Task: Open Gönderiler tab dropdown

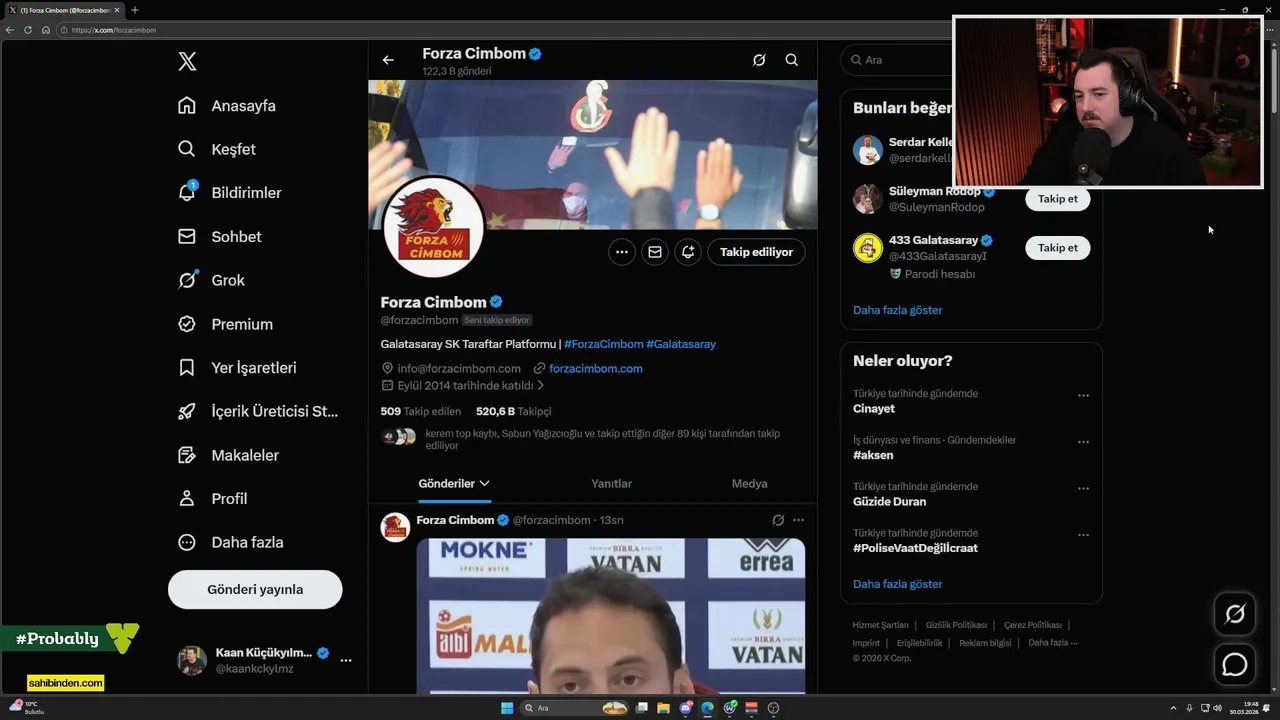Action: pyautogui.click(x=454, y=484)
